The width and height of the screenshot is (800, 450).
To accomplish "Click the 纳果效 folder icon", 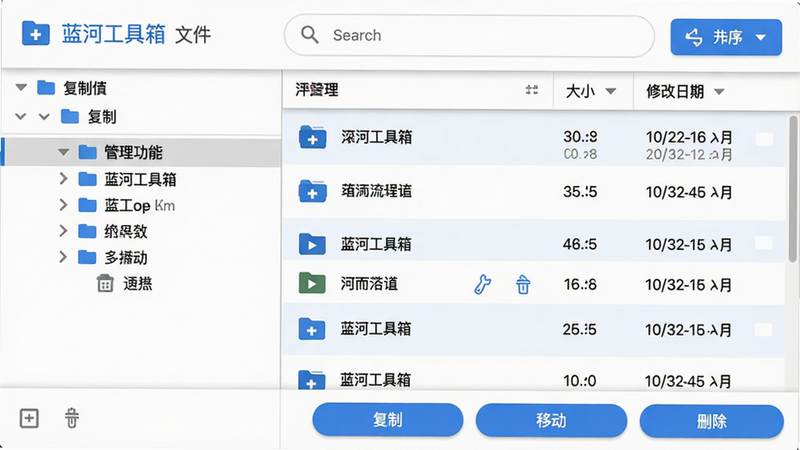I will point(87,231).
